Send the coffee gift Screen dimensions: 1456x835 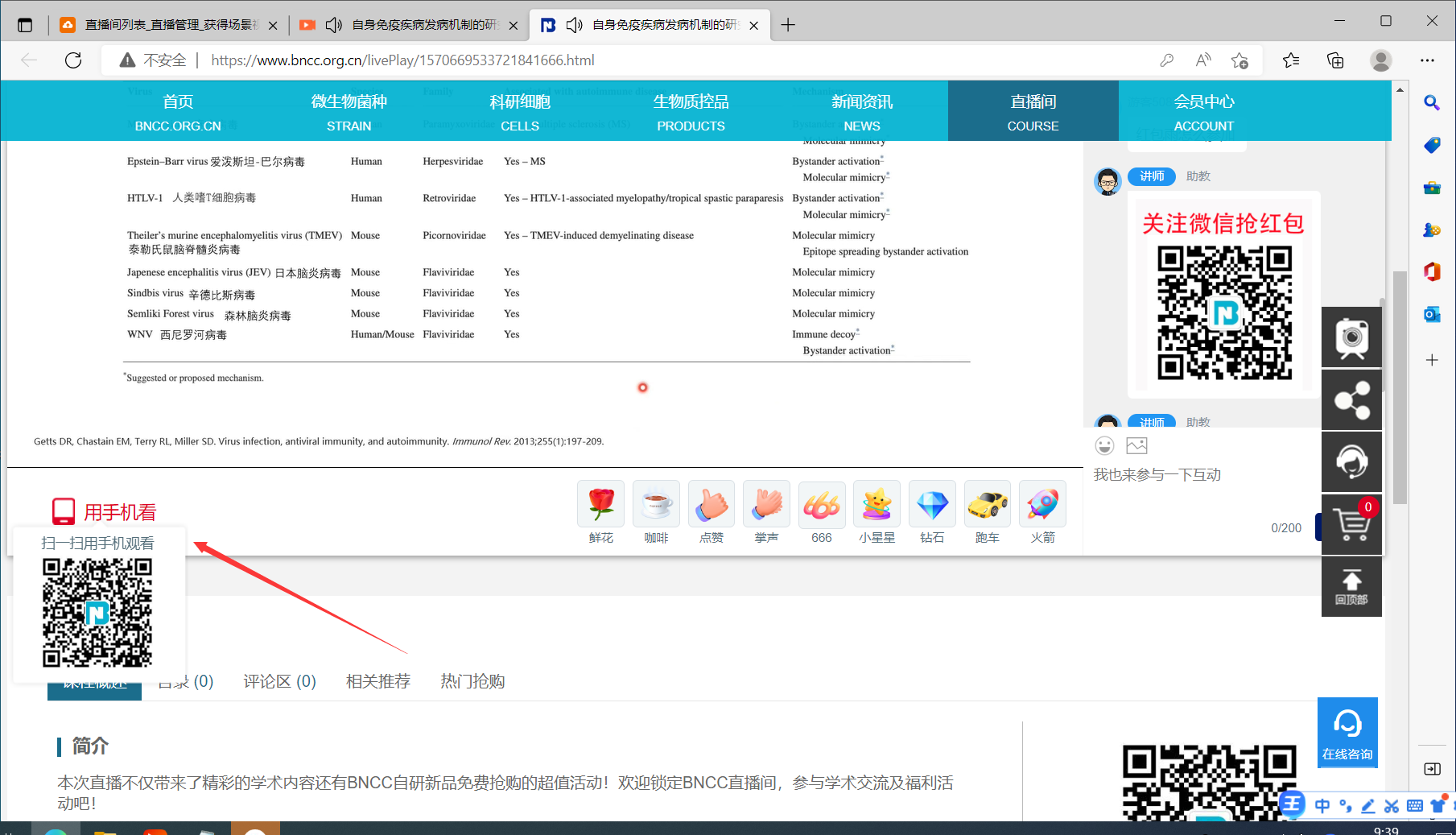pyautogui.click(x=656, y=505)
